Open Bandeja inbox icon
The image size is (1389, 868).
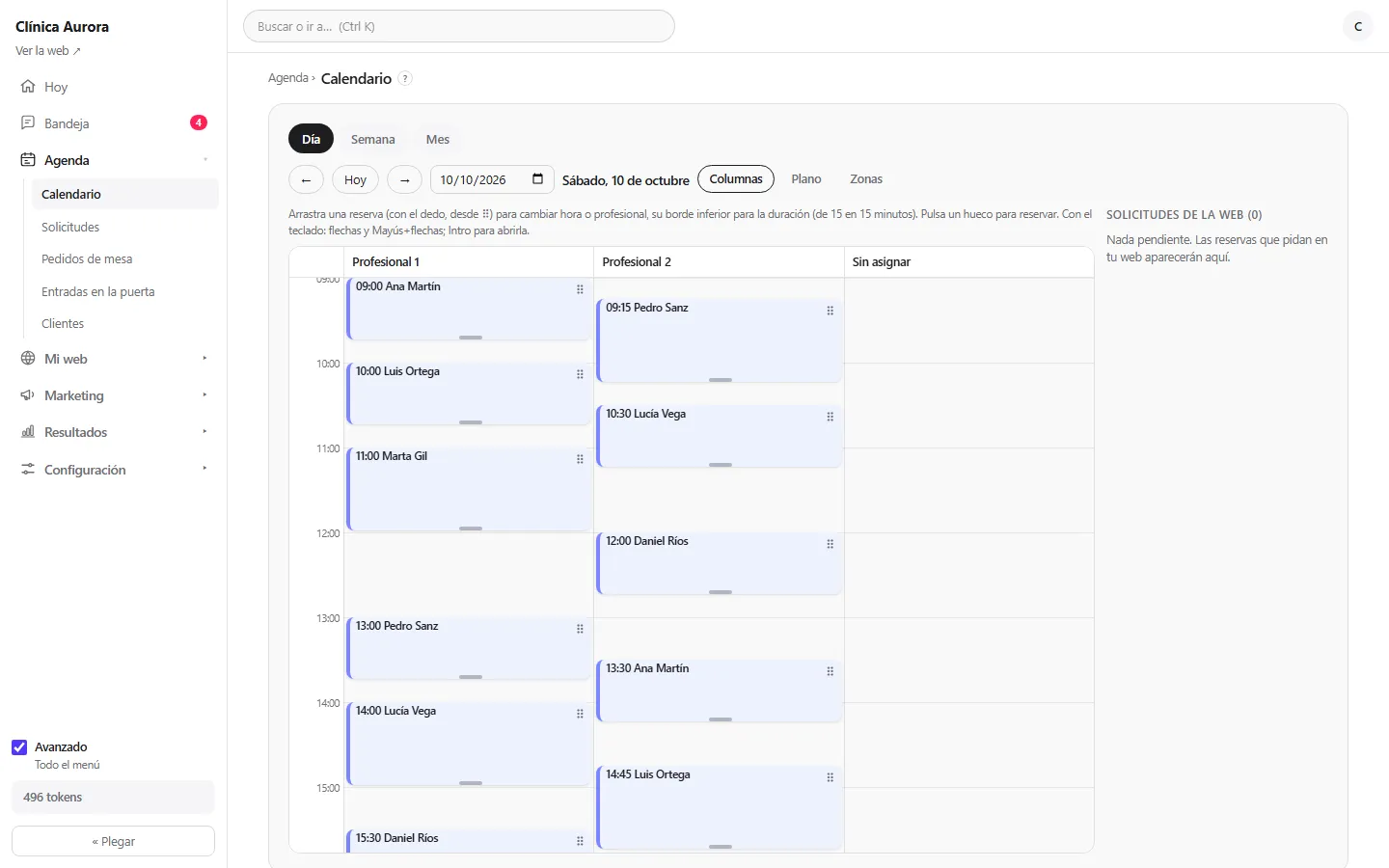click(28, 123)
